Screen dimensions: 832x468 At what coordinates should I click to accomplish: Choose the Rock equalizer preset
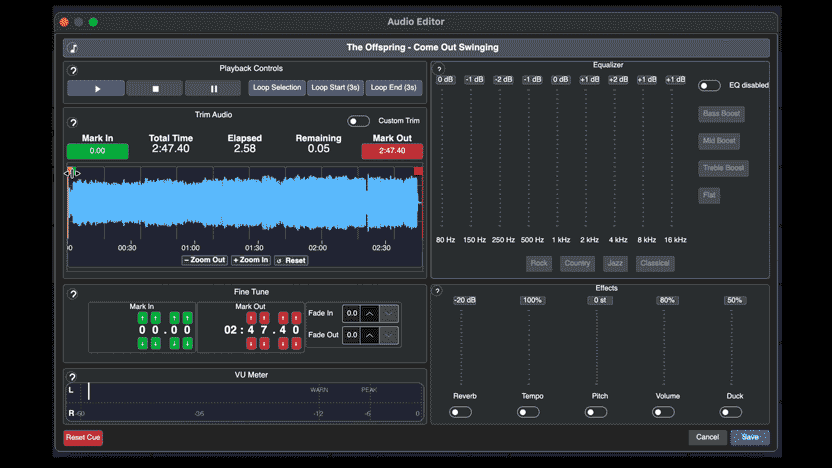coord(539,263)
